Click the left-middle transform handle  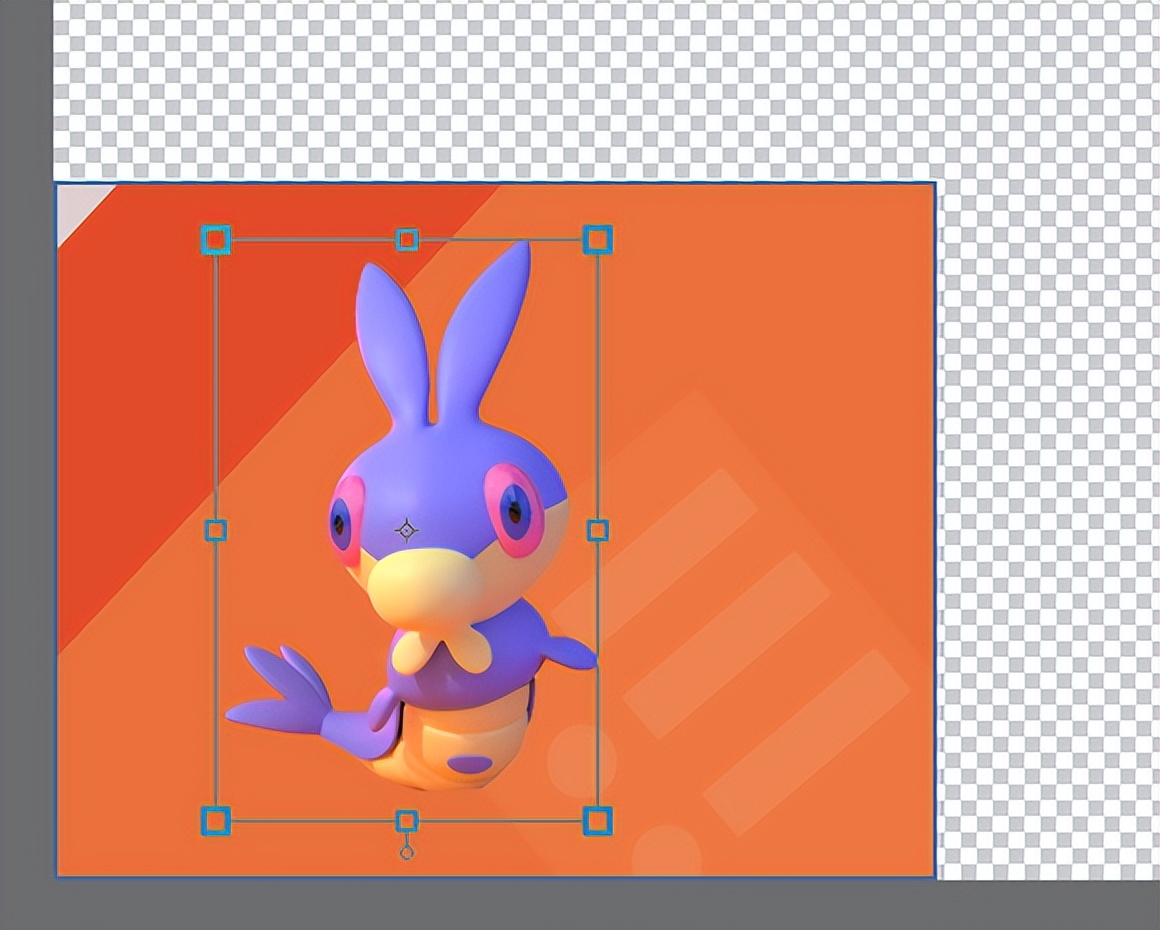coord(216,530)
